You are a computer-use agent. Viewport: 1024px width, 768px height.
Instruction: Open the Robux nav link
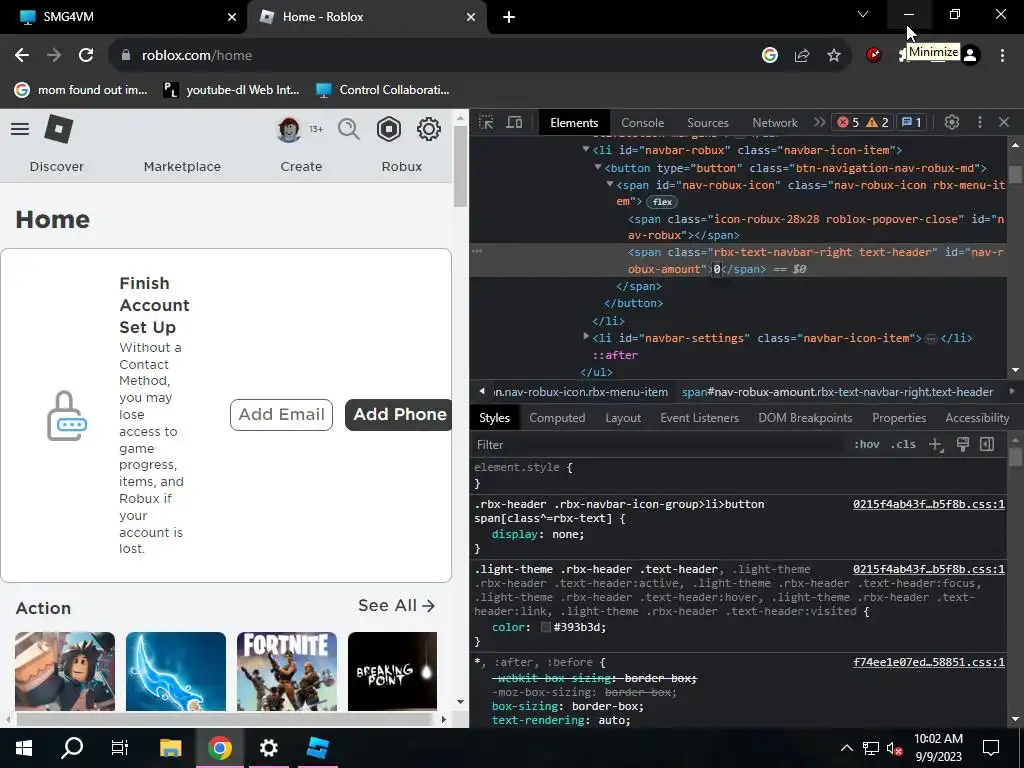(402, 167)
